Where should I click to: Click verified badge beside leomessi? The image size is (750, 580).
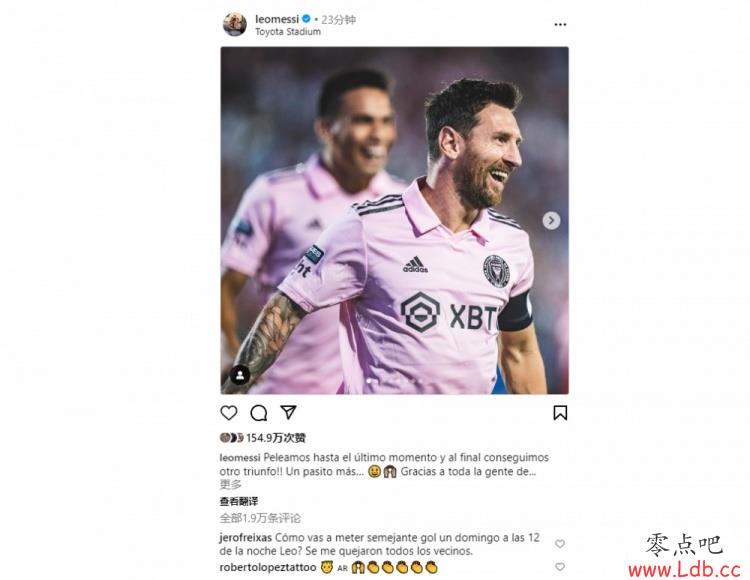306,19
